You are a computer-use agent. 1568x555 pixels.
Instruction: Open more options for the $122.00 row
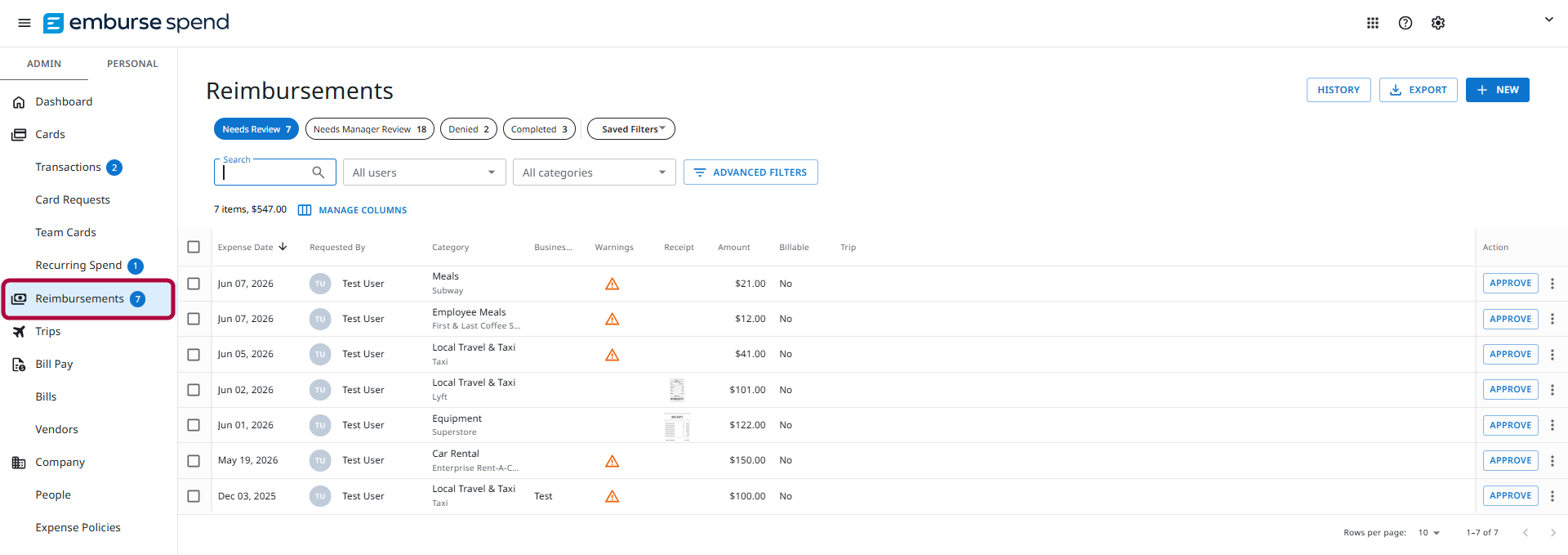[x=1552, y=425]
